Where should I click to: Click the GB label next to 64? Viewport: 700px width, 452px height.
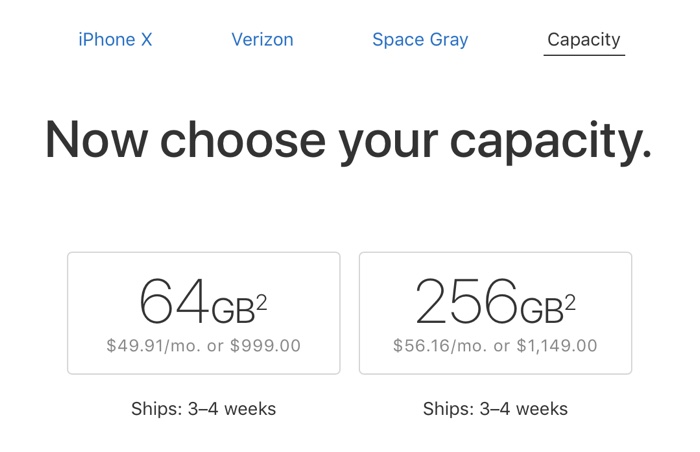click(232, 311)
